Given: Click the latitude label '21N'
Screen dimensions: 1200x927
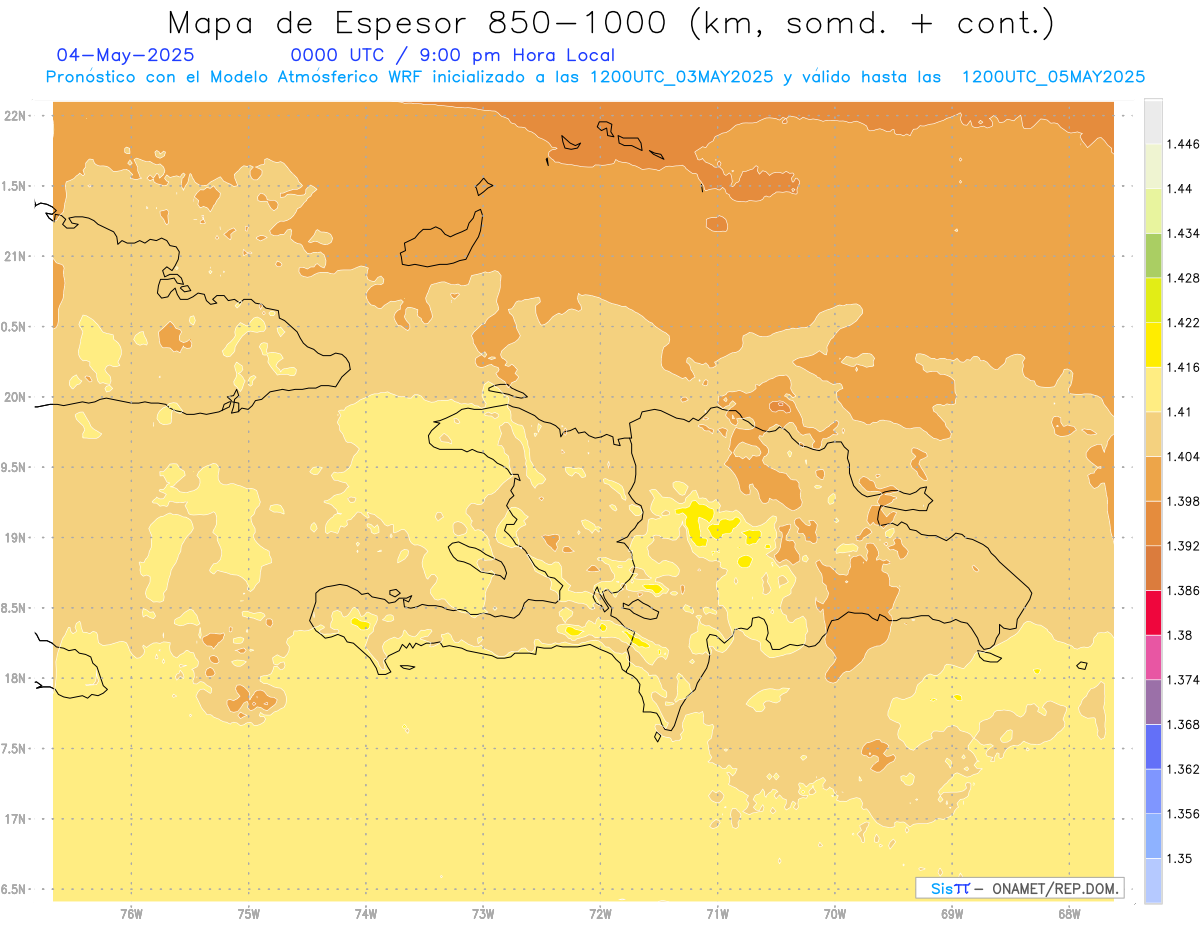Looking at the screenshot, I should pyautogui.click(x=15, y=256).
